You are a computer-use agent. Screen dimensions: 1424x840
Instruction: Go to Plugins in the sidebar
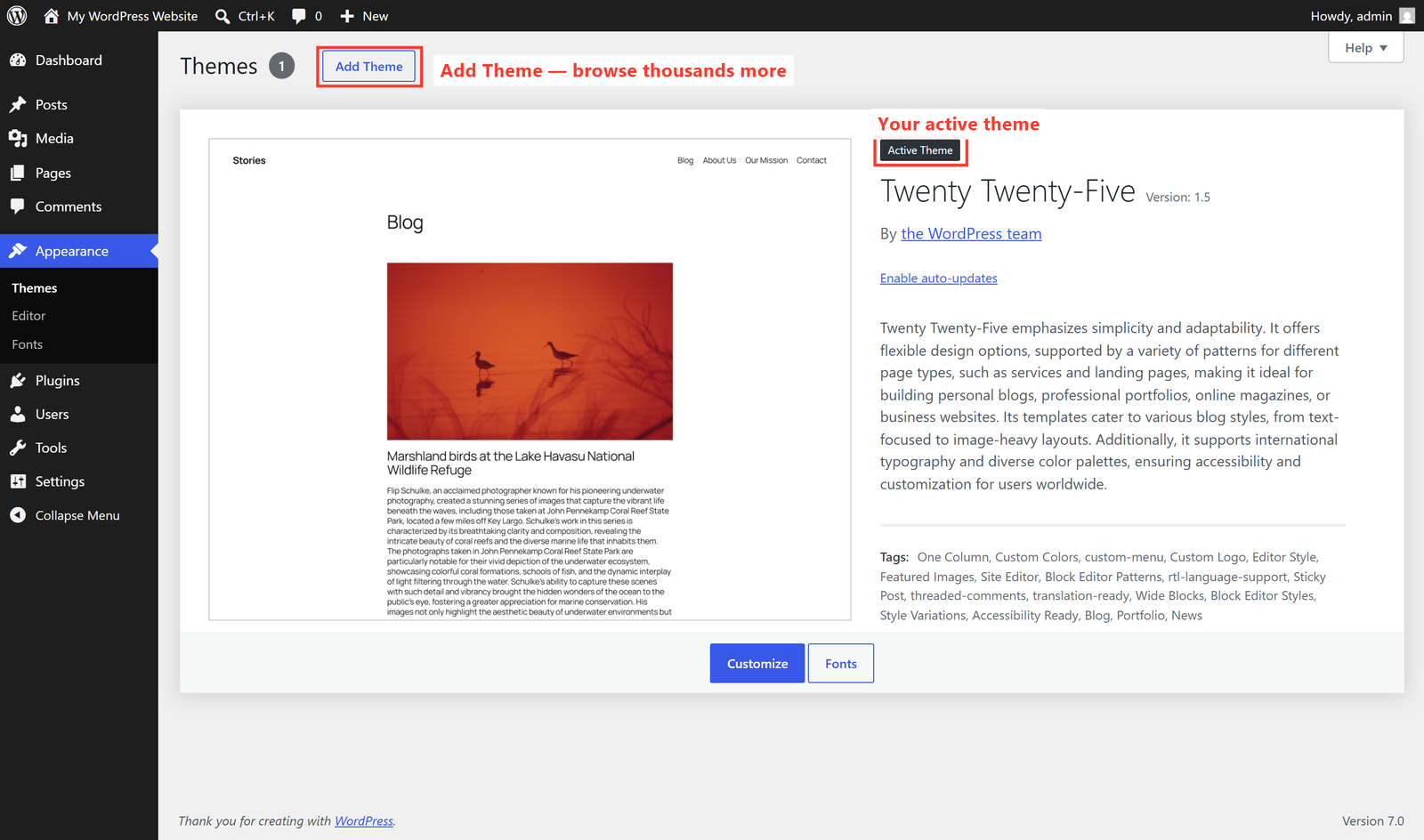79,381
